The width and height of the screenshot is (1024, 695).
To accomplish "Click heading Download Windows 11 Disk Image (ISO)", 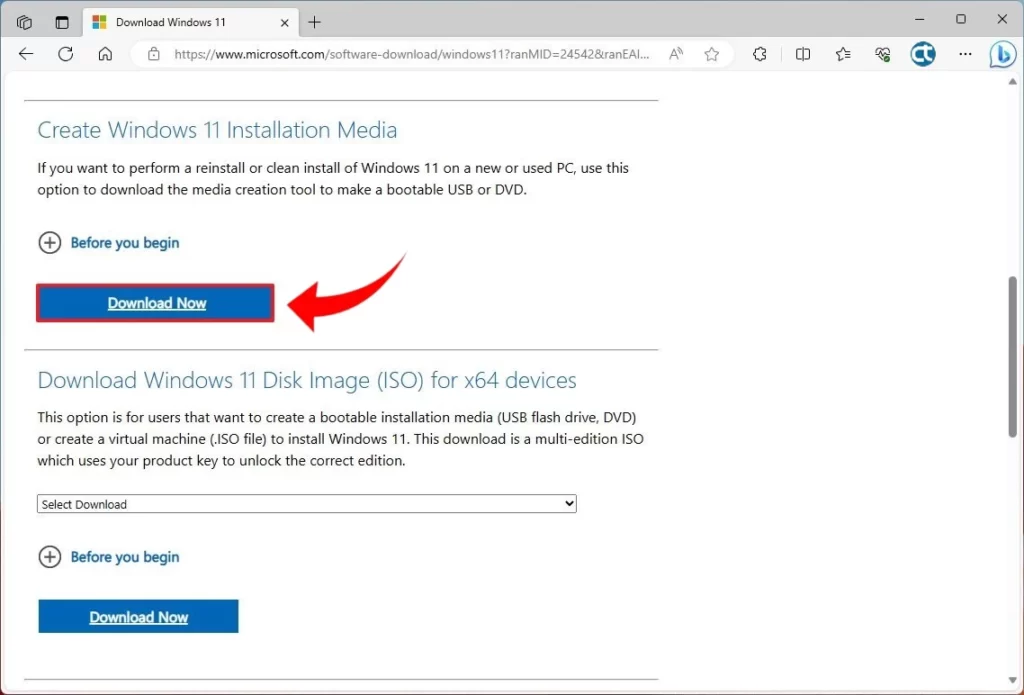I will (x=307, y=380).
